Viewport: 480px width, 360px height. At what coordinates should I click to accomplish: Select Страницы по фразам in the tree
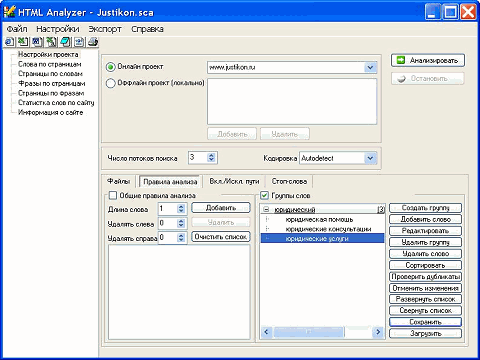coord(51,93)
